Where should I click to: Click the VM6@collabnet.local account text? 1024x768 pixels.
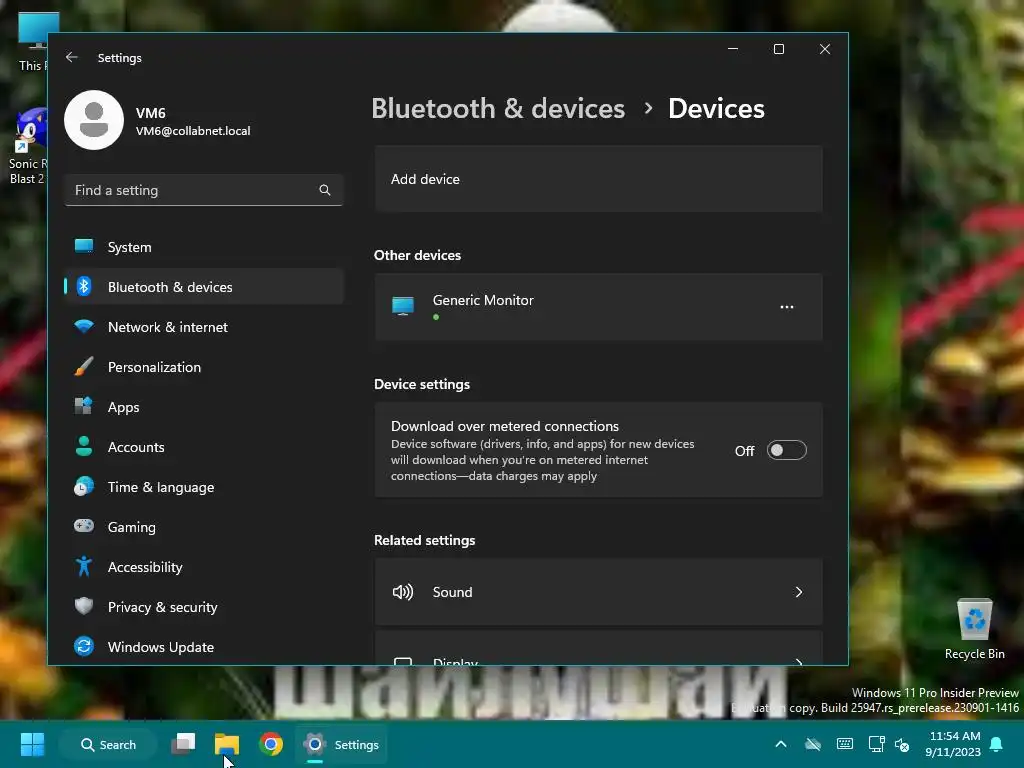[x=193, y=131]
